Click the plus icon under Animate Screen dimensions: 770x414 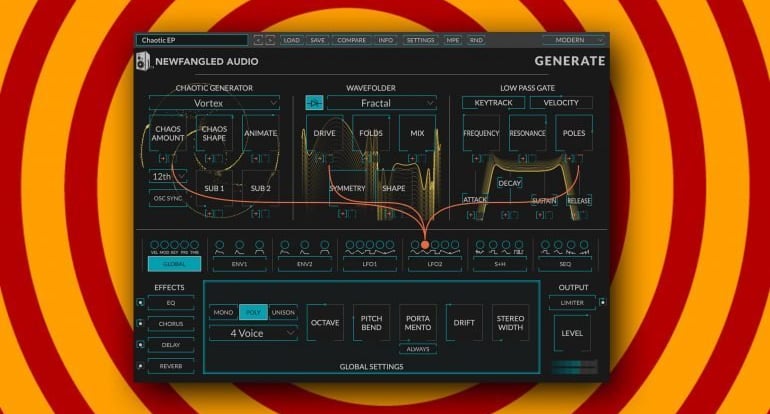tap(255, 158)
